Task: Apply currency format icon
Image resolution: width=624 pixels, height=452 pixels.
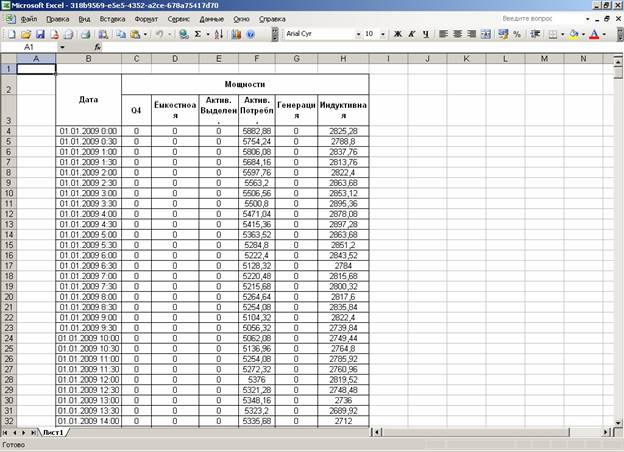Action: point(503,34)
